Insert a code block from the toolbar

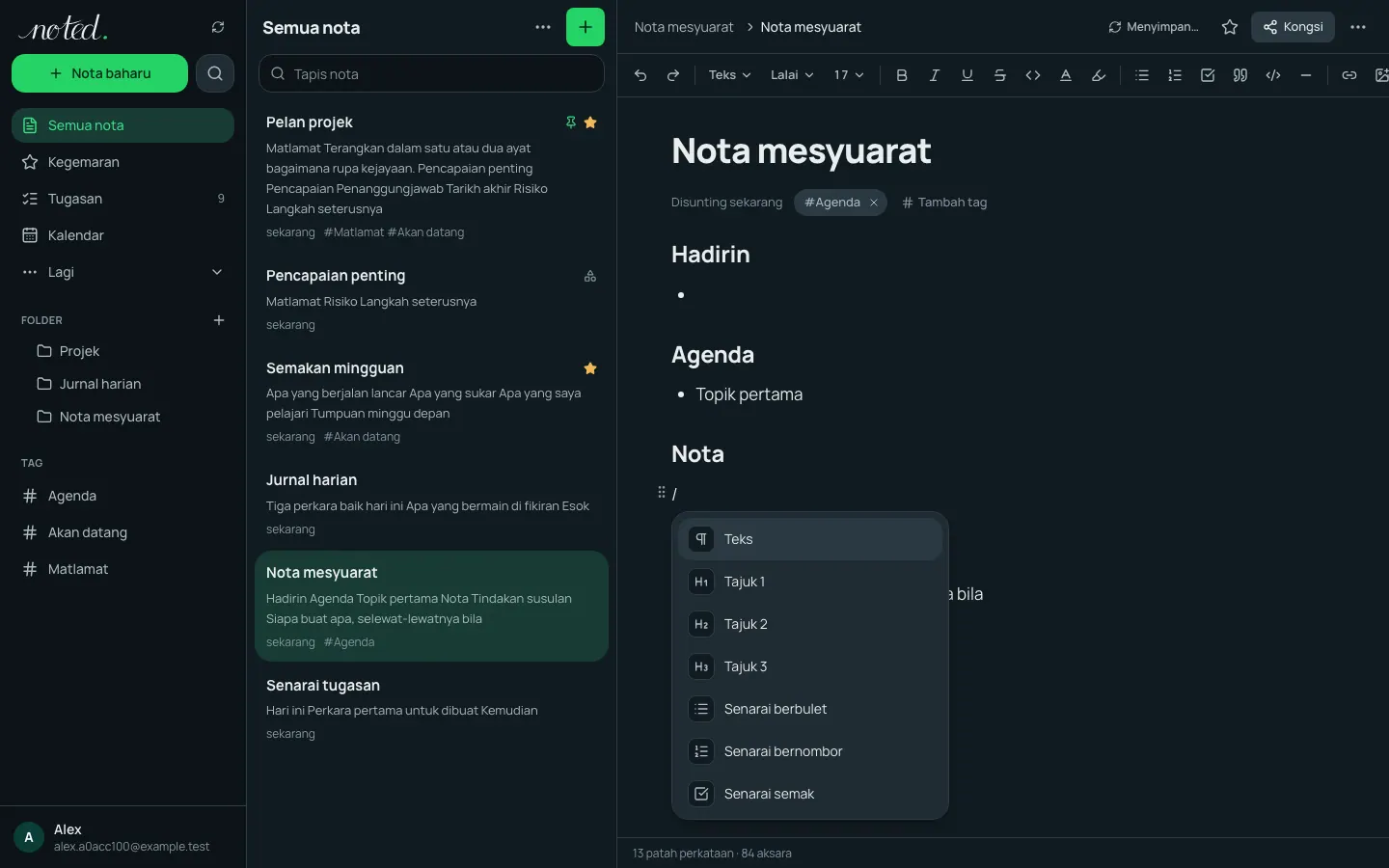(x=1273, y=75)
